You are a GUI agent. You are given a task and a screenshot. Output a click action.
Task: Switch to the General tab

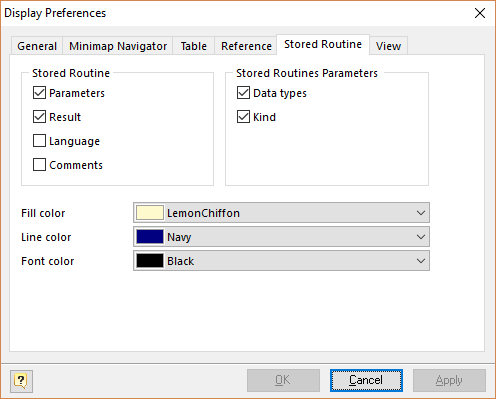(x=37, y=46)
